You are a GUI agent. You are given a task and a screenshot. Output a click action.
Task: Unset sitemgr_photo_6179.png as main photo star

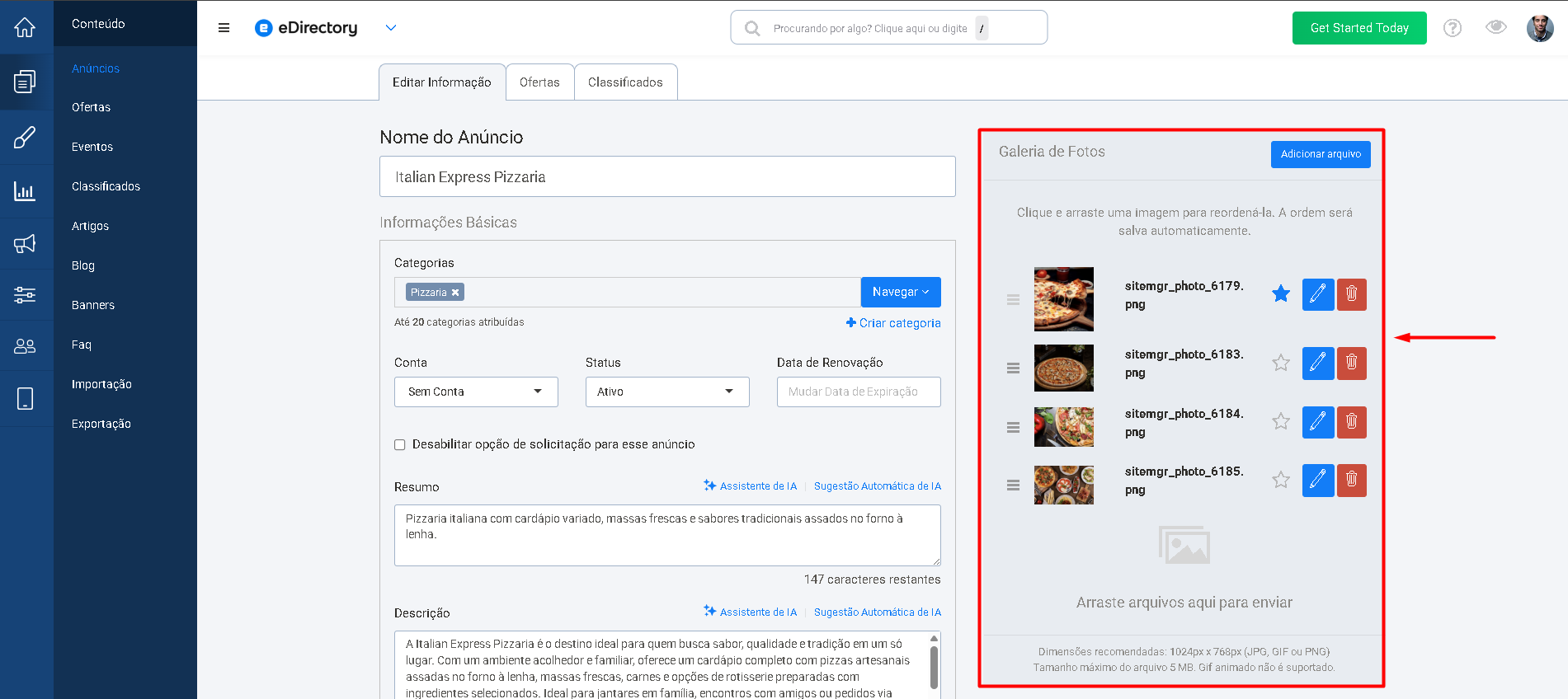coord(1281,293)
